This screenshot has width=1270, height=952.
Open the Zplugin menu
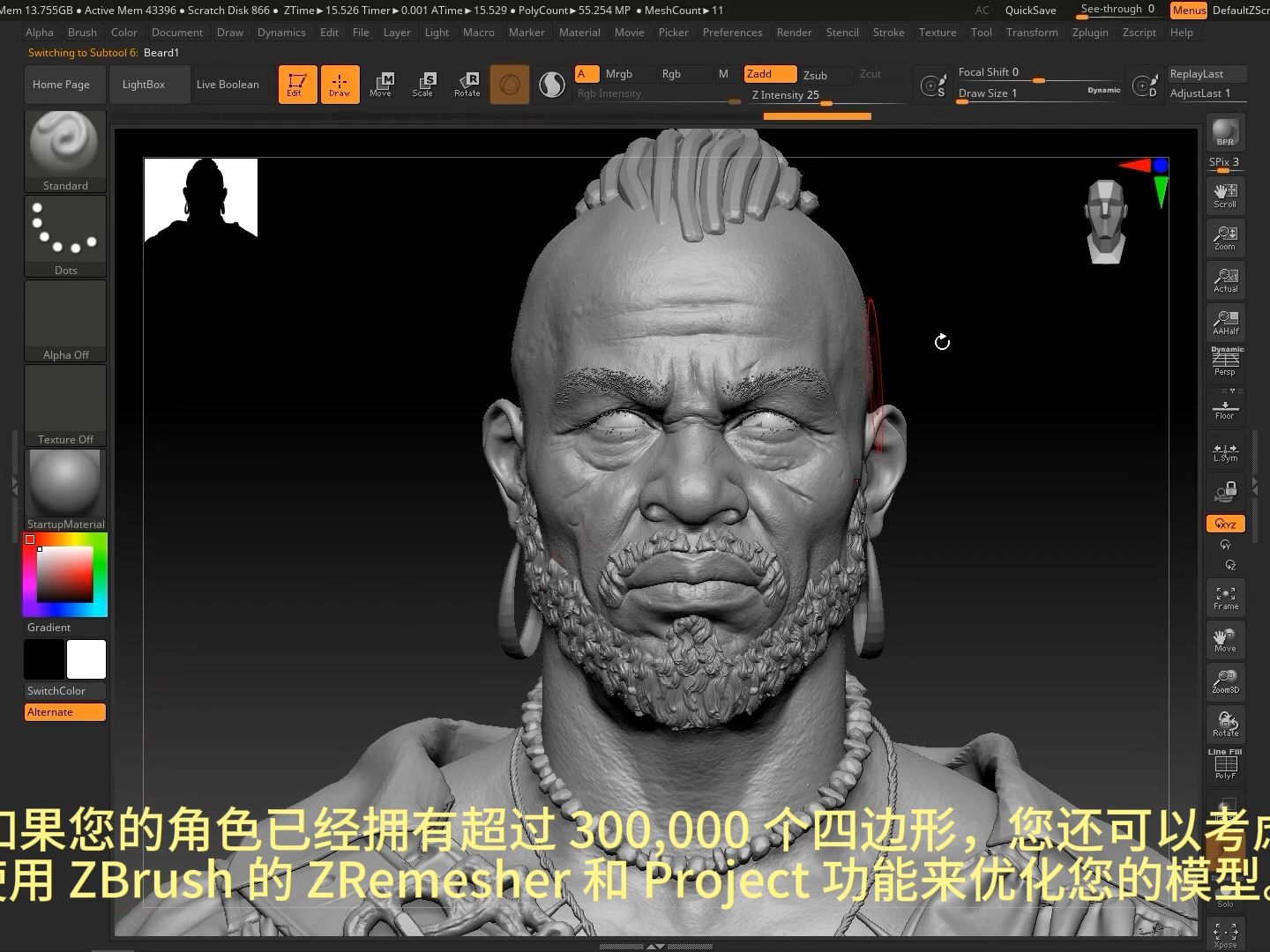click(x=1090, y=33)
